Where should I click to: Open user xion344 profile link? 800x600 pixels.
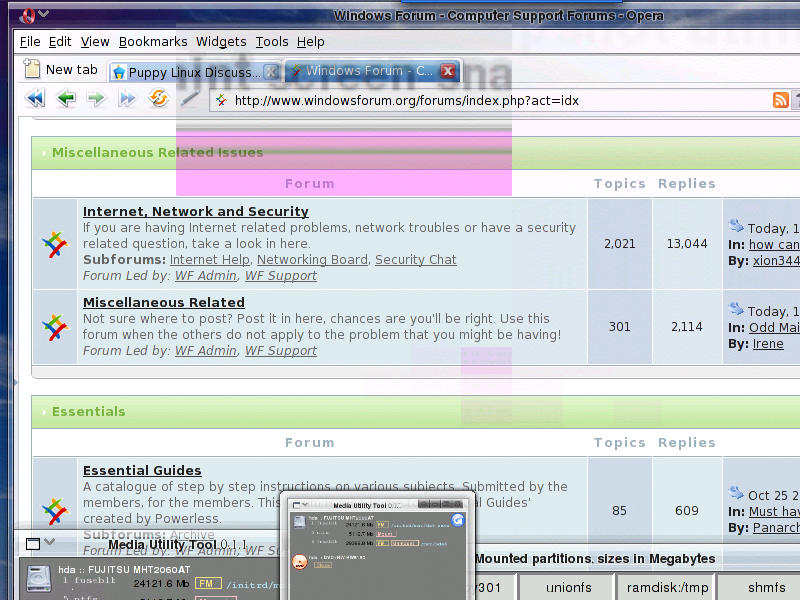coord(776,261)
